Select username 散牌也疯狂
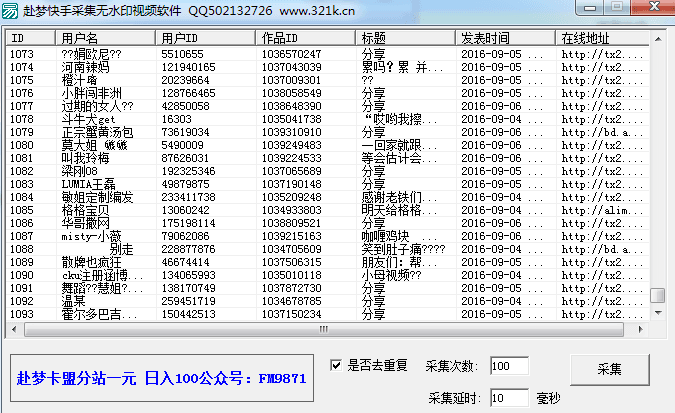 [x=91, y=262]
